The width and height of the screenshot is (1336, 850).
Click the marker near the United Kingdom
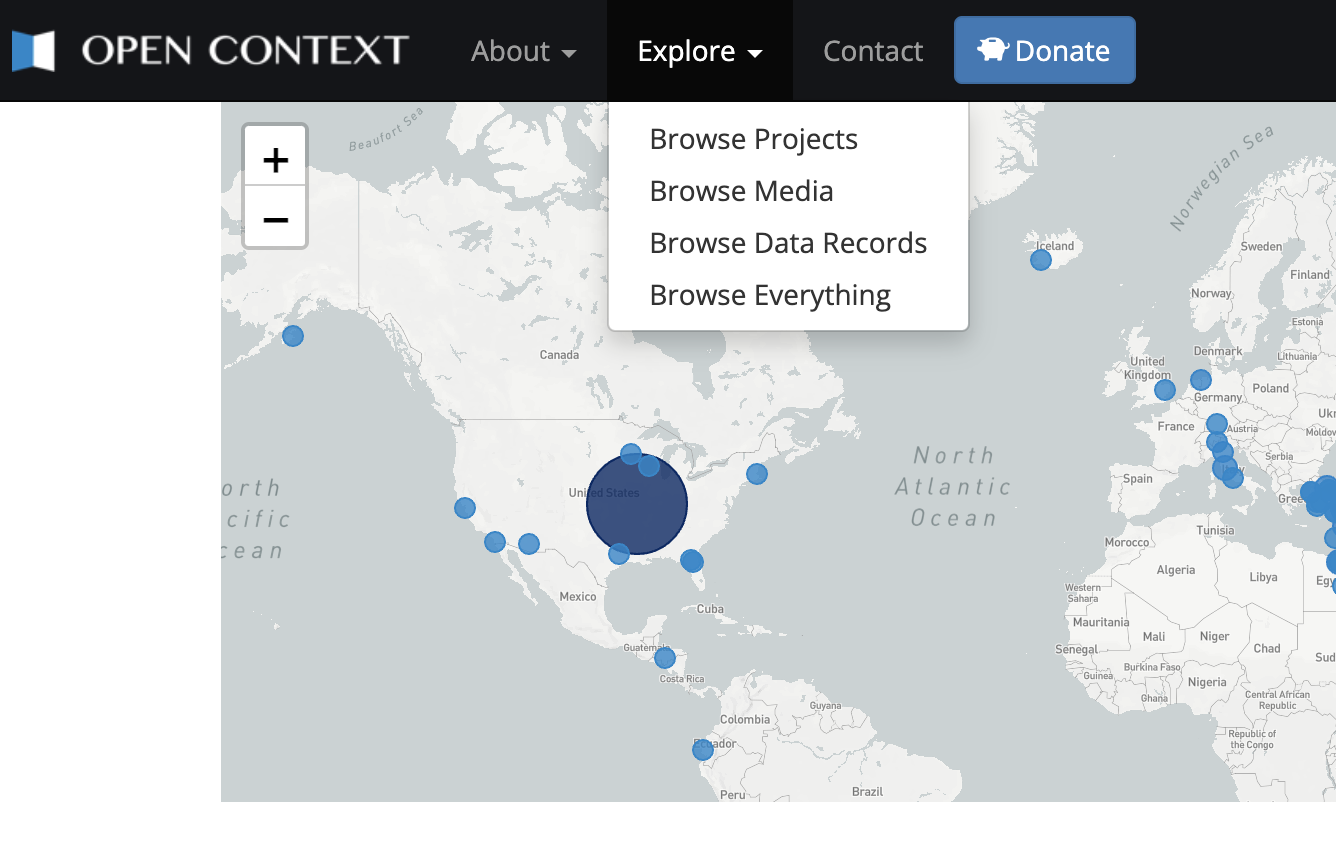1164,390
